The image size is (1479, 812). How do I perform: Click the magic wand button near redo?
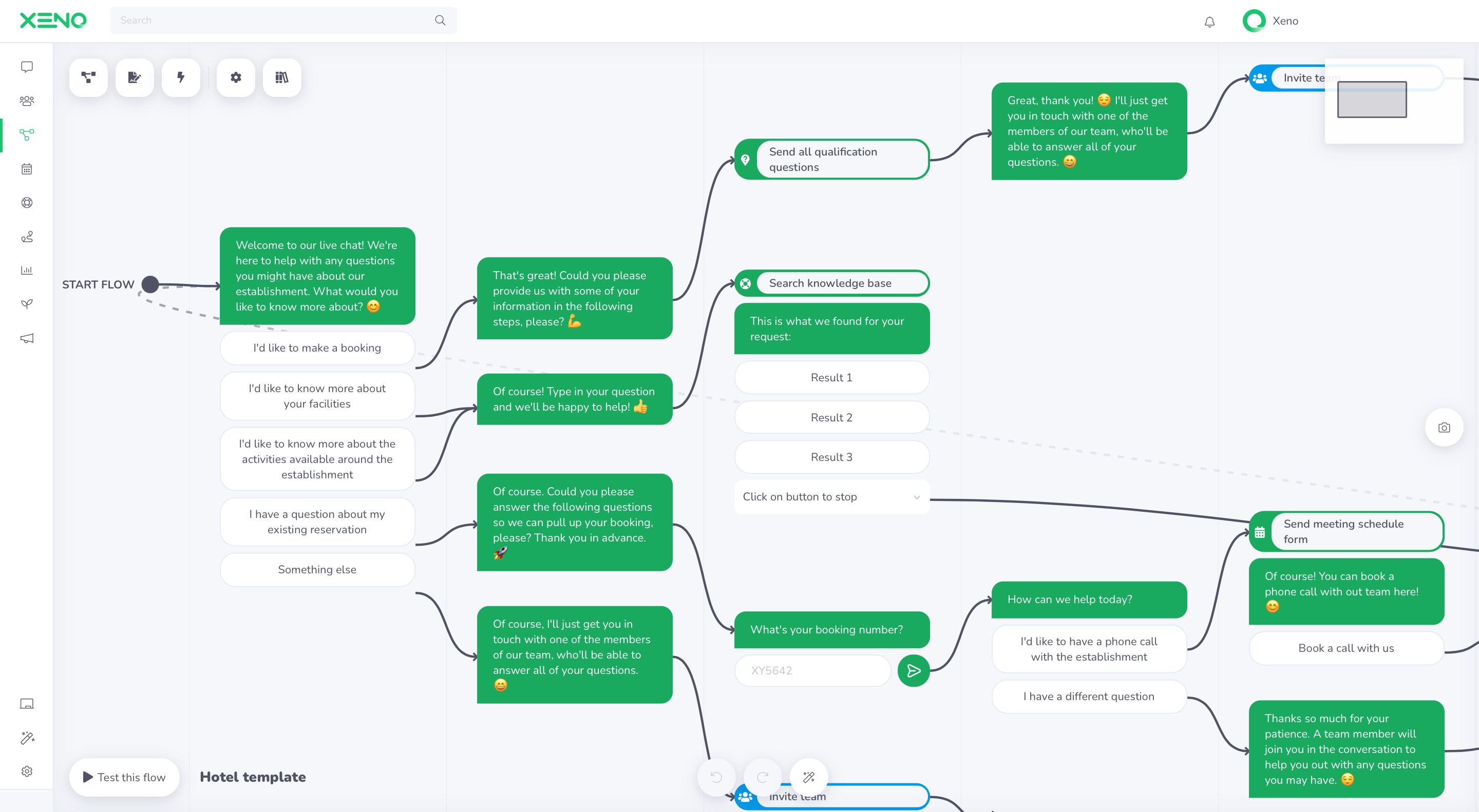point(808,777)
